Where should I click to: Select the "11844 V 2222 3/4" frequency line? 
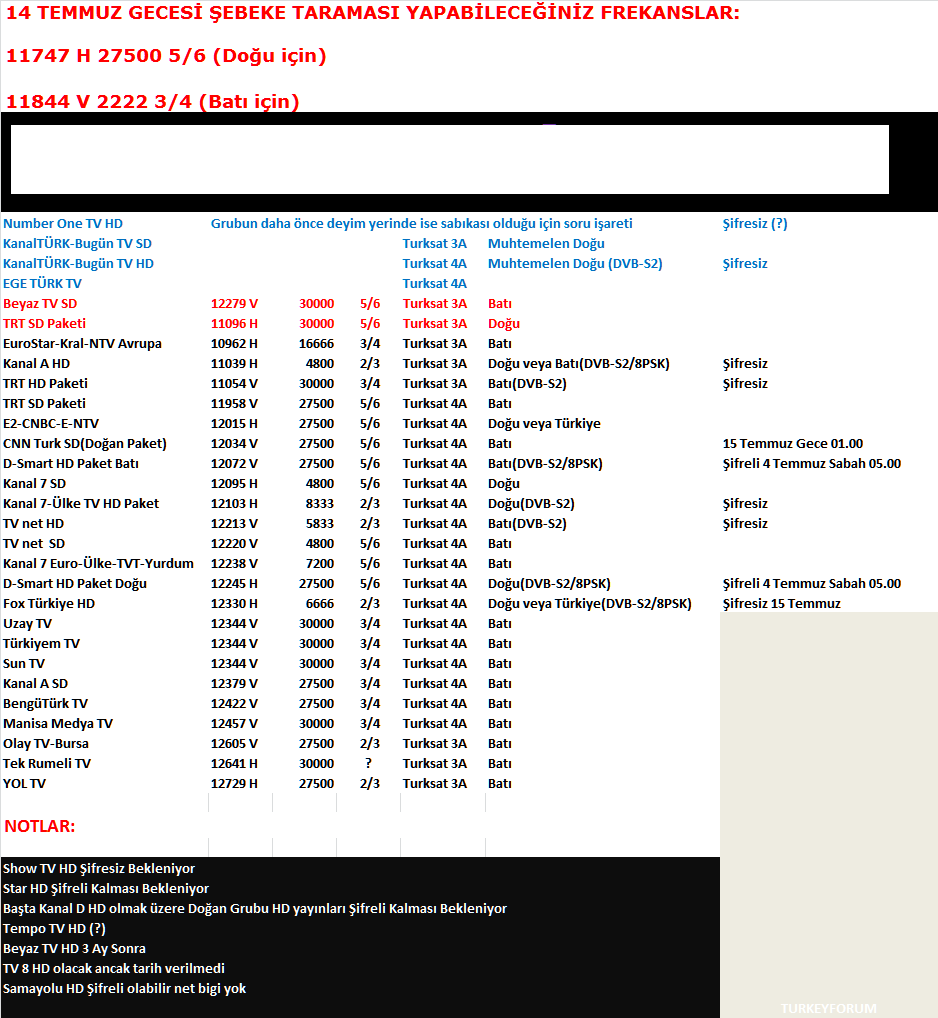click(x=152, y=101)
